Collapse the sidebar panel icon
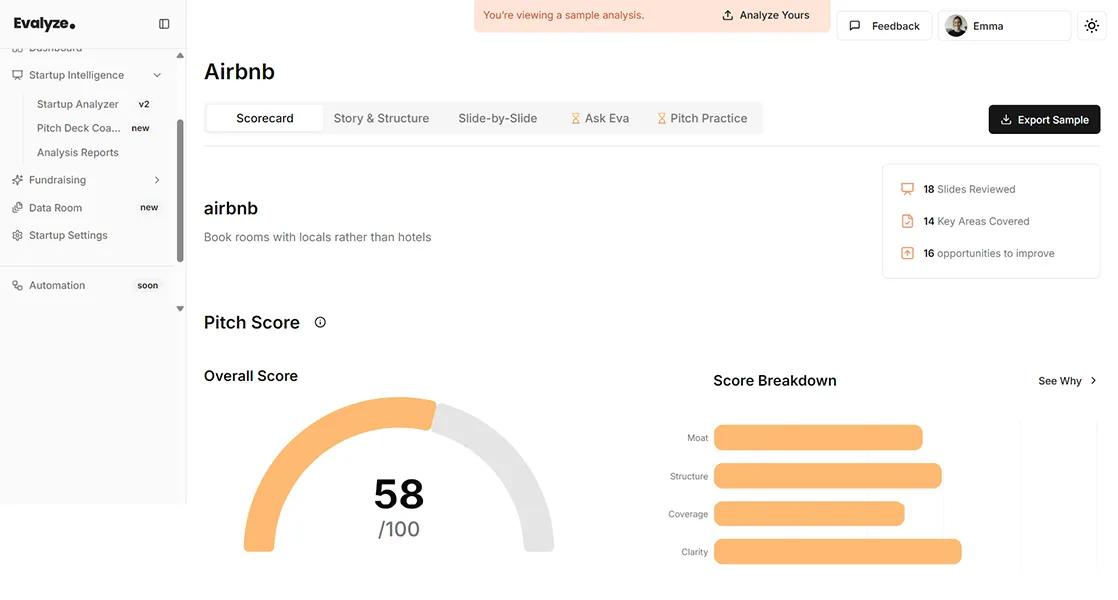1118x600 pixels. [x=164, y=24]
